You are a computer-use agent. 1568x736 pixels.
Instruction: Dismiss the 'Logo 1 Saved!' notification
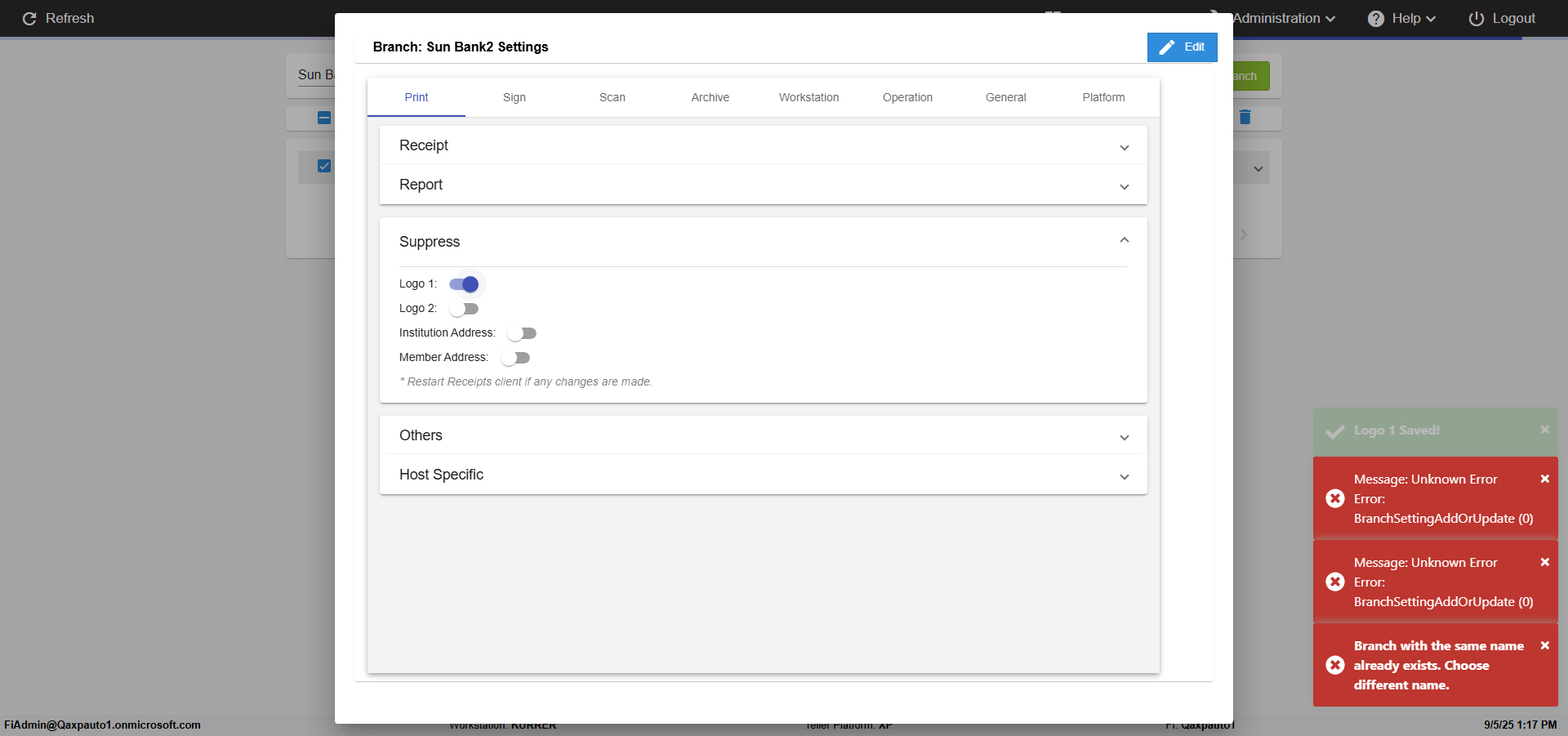coord(1544,430)
